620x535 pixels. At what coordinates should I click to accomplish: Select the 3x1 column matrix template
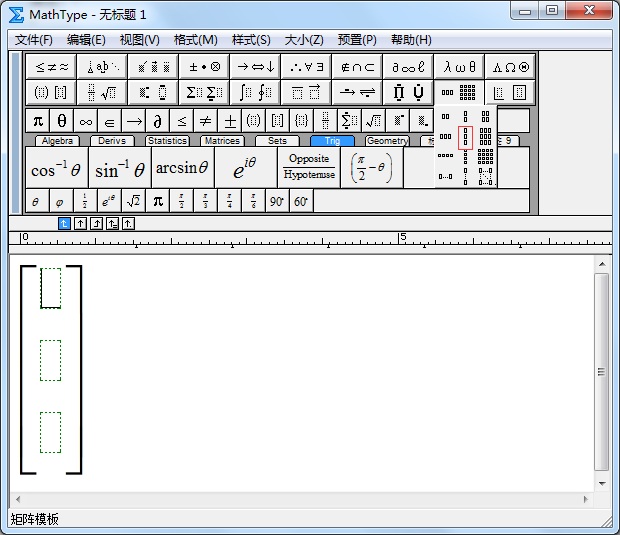(466, 138)
